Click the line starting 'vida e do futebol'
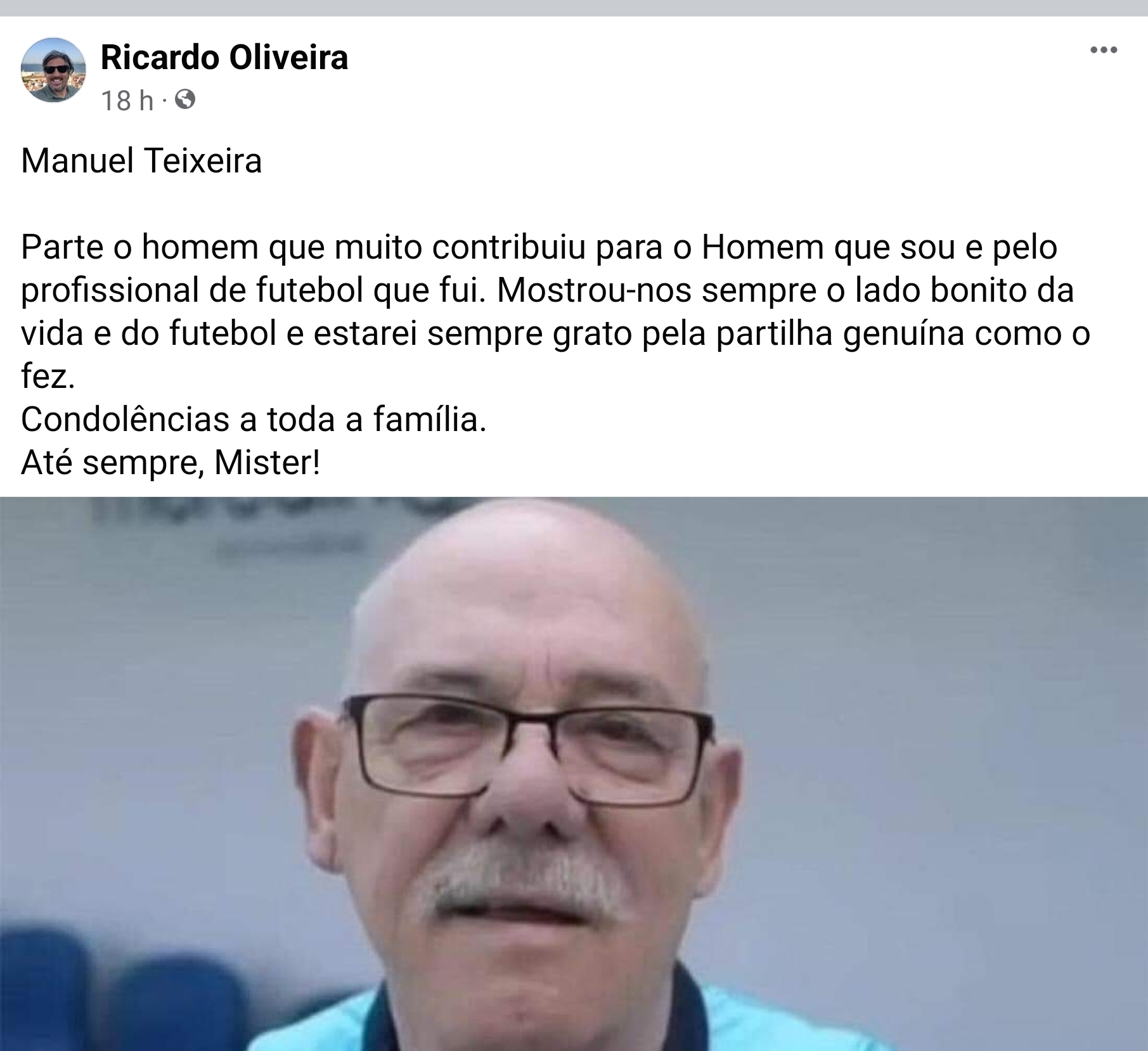The width and height of the screenshot is (1148, 1051). pos(555,333)
